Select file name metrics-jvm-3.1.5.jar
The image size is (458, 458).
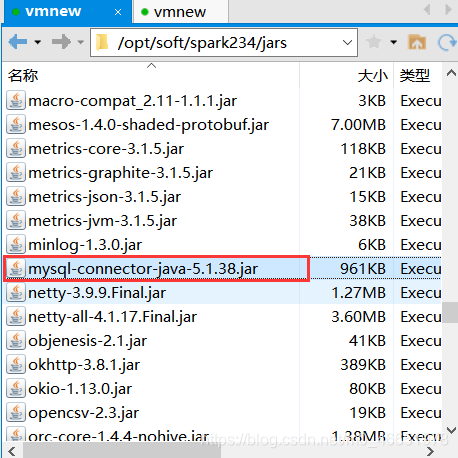[103, 221]
